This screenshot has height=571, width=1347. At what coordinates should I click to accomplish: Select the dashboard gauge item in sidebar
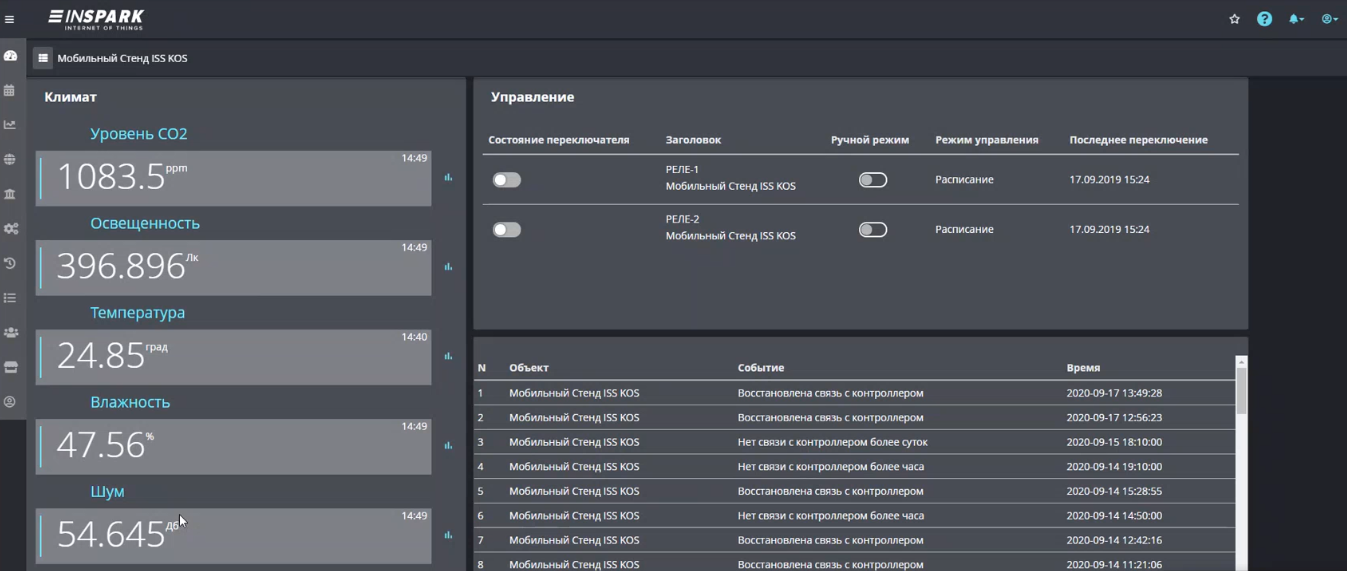pos(10,56)
